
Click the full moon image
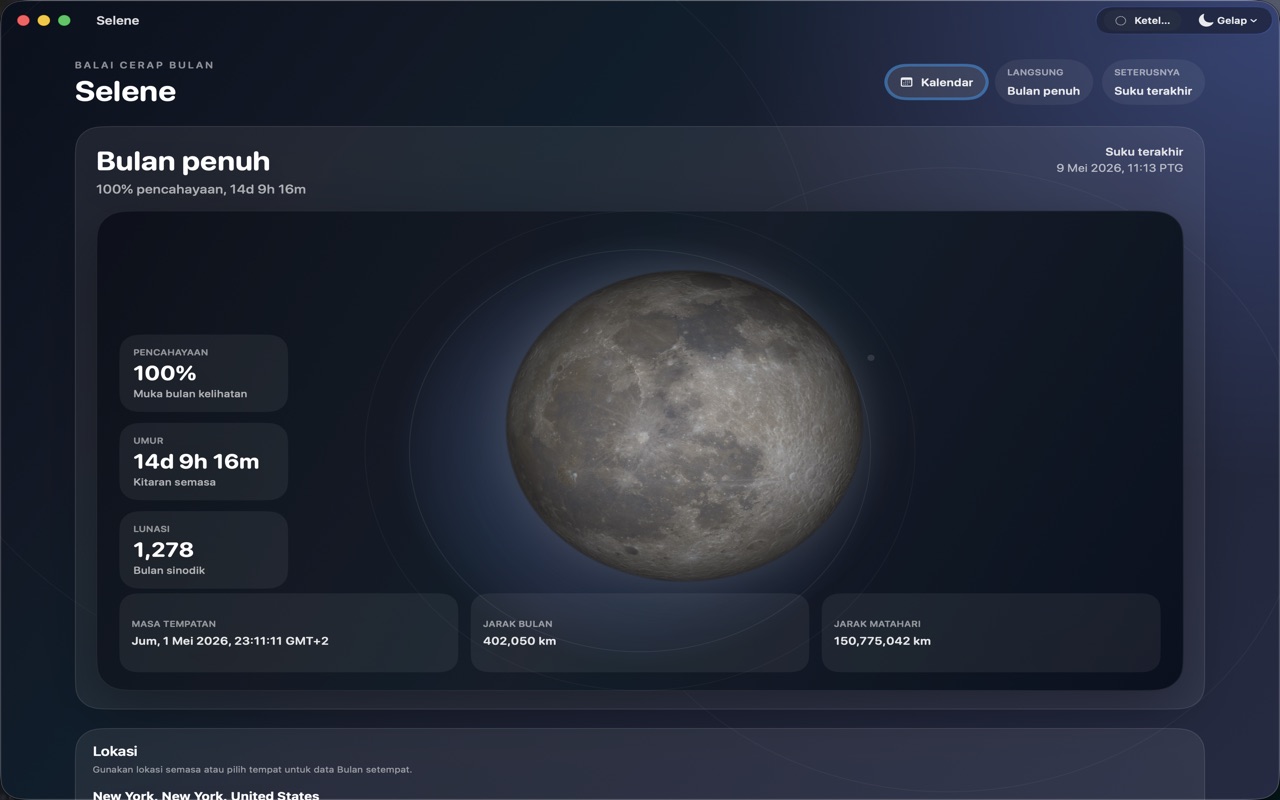pyautogui.click(x=684, y=425)
